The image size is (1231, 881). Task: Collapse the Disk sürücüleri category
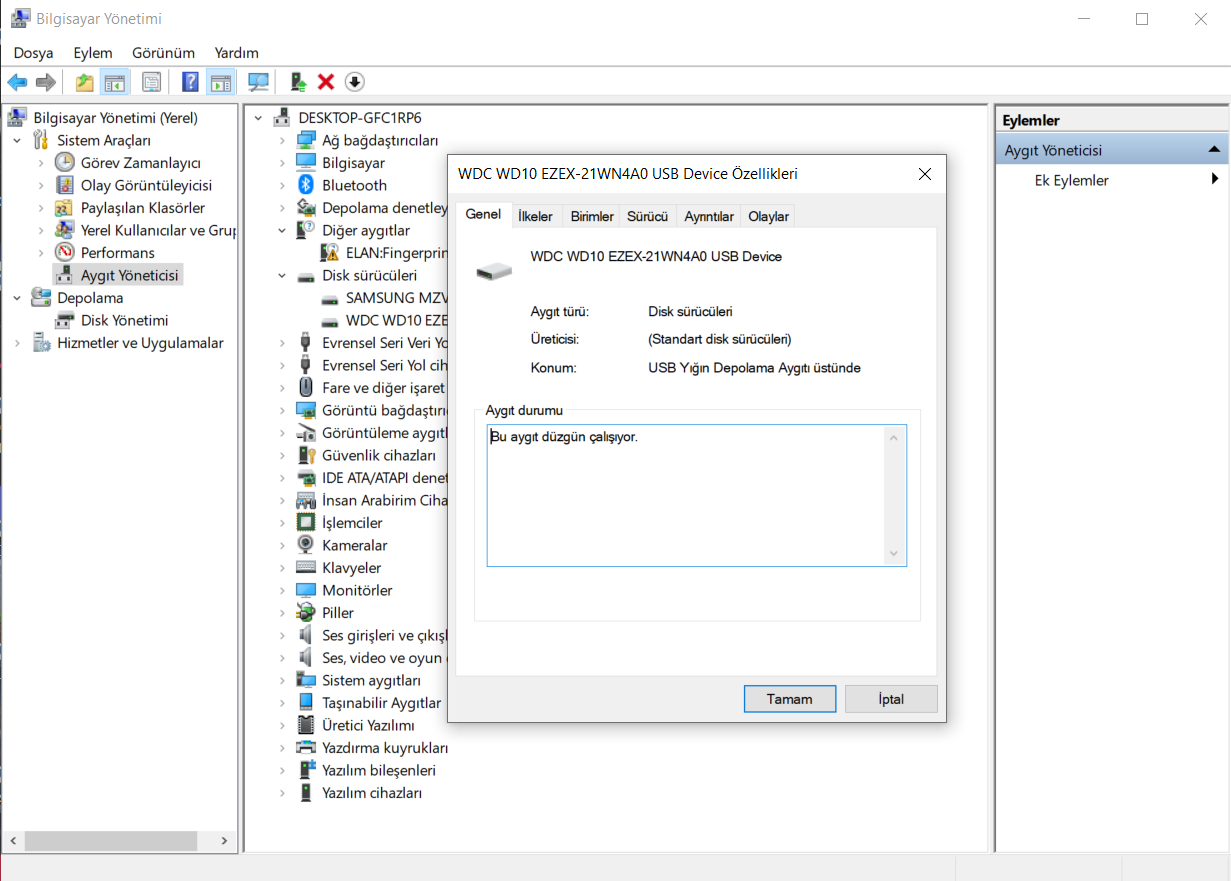[282, 275]
